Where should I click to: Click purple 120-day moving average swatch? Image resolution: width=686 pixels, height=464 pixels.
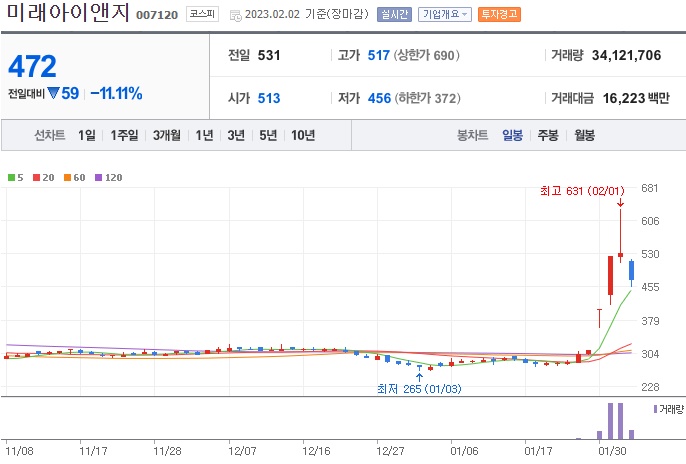[x=98, y=178]
